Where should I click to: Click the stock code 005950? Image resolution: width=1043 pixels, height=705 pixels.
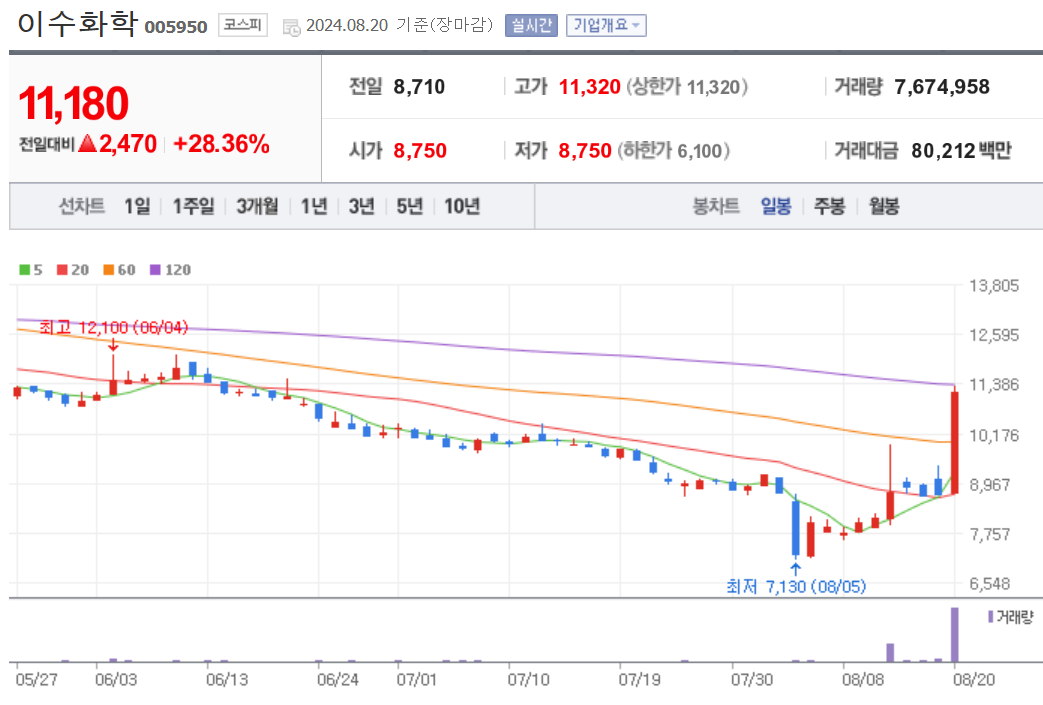(176, 27)
